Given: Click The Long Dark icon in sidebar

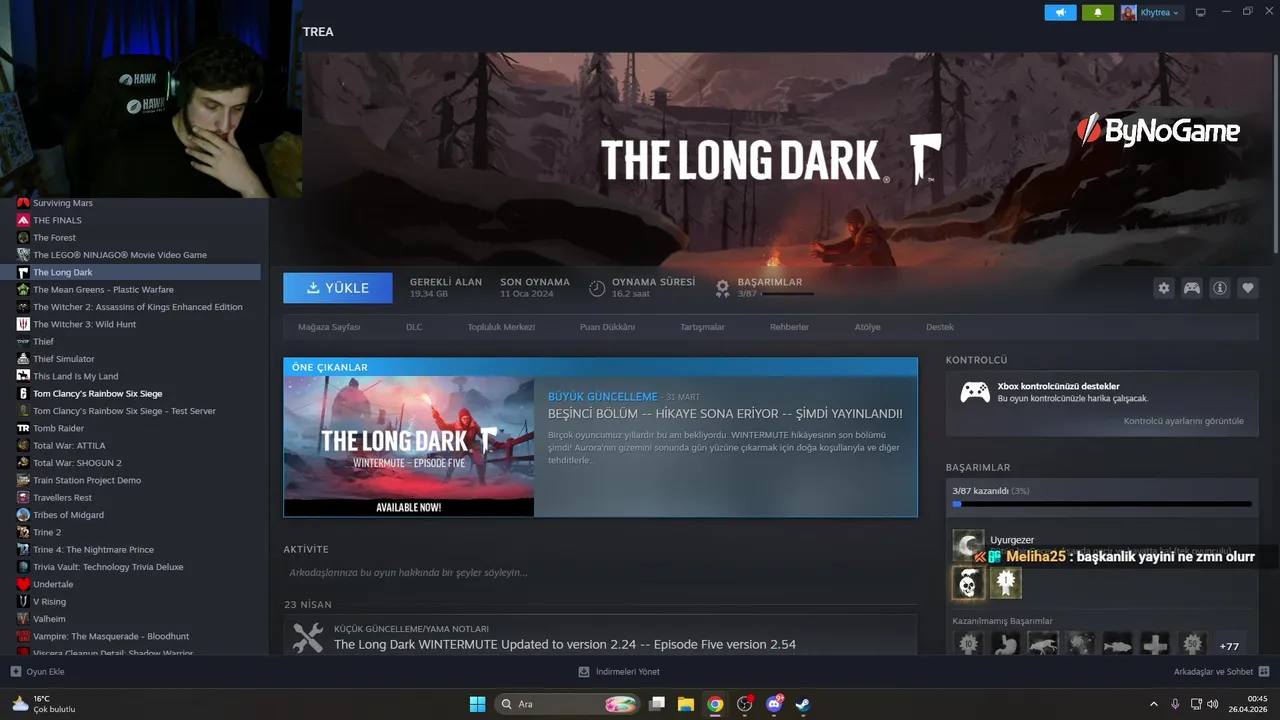Looking at the screenshot, I should point(23,272).
